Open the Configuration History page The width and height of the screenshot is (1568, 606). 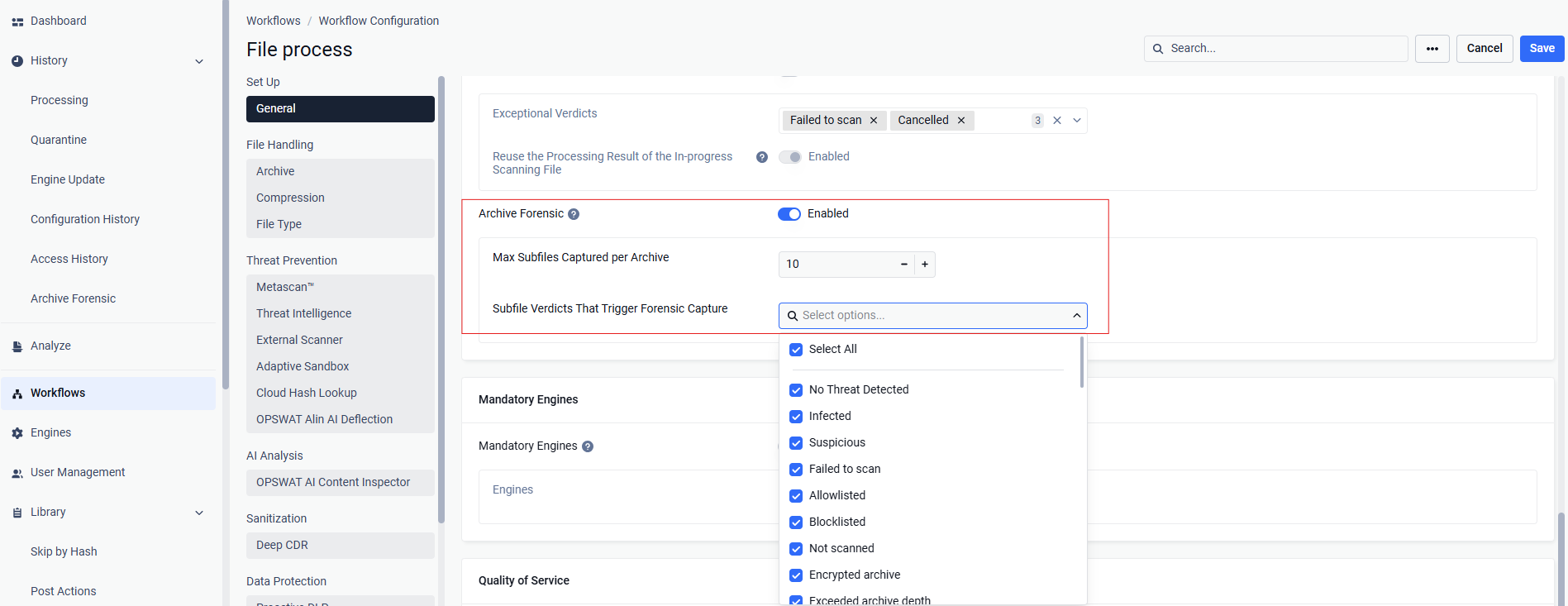pyautogui.click(x=85, y=220)
